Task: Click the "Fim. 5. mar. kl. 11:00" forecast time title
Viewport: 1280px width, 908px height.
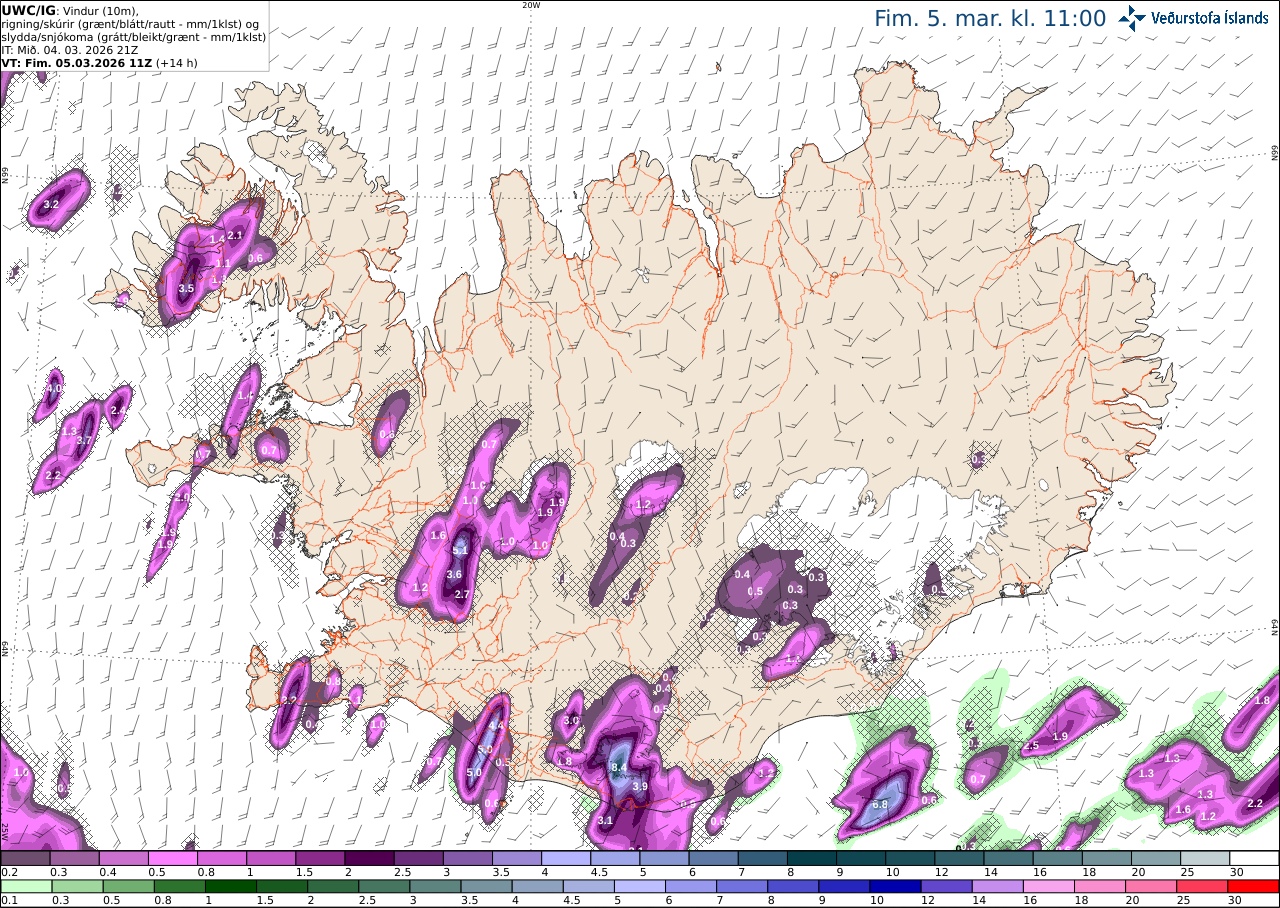Action: tap(990, 19)
